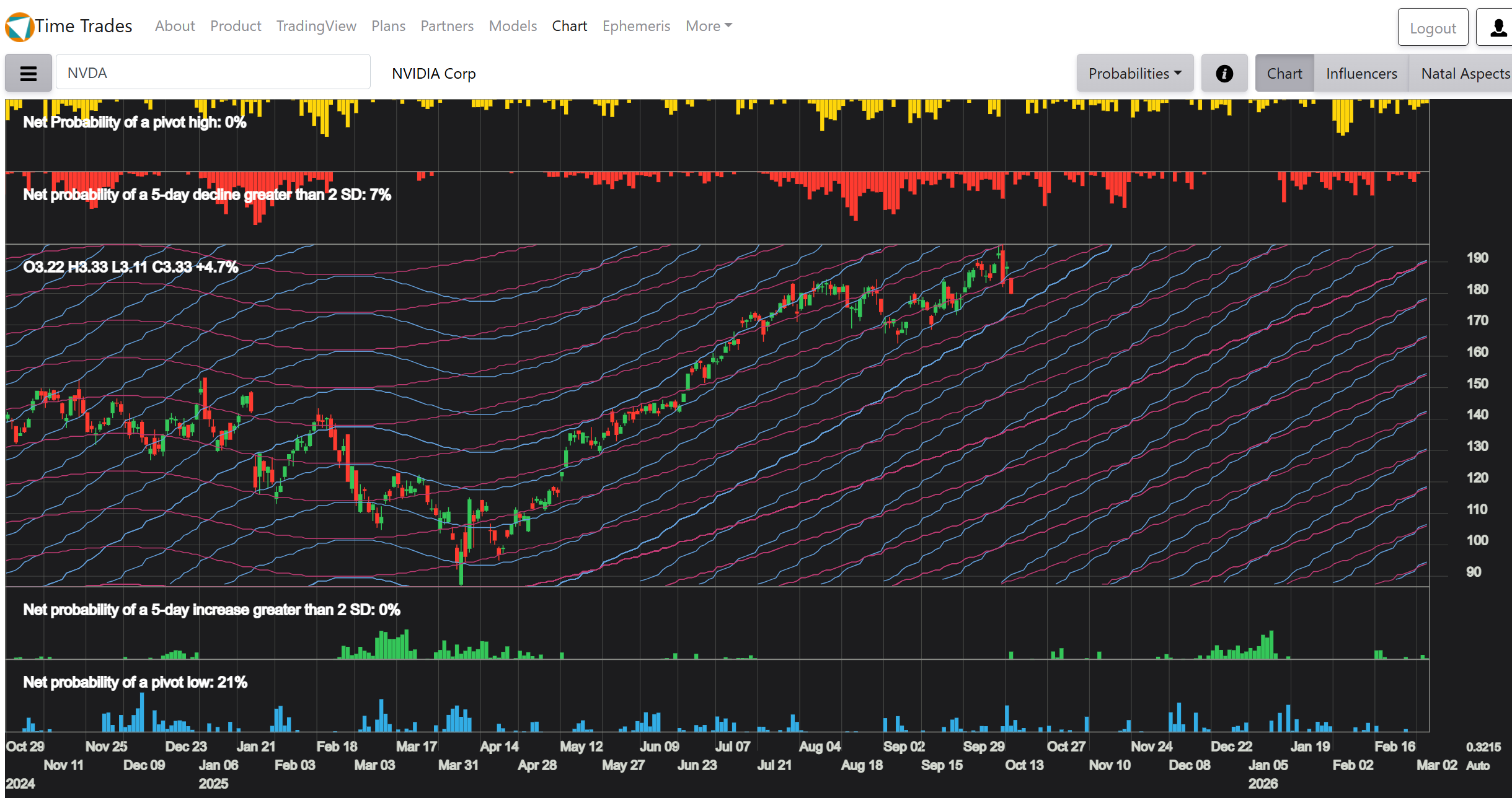Click the Sep 29 date marker
Screen dimensions: 1512x798
pos(984,747)
